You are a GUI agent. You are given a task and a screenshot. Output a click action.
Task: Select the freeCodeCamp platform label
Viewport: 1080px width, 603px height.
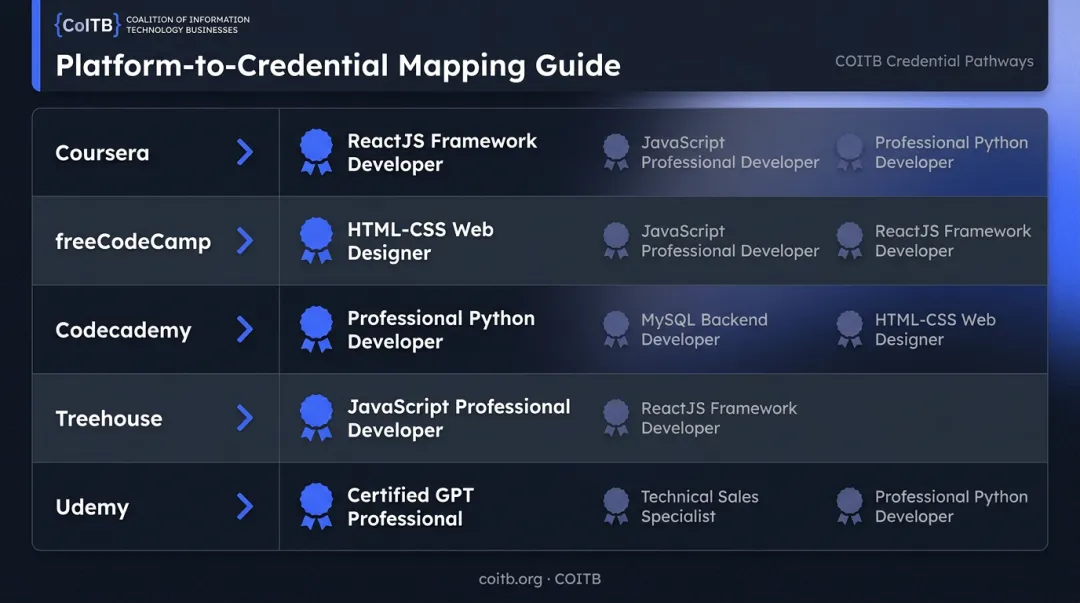(x=133, y=242)
